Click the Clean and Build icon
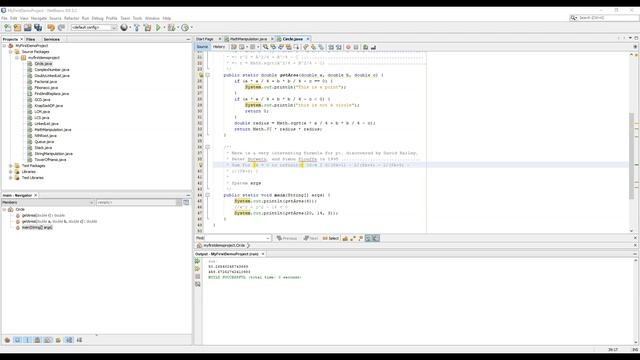The image size is (640, 360). tap(147, 28)
